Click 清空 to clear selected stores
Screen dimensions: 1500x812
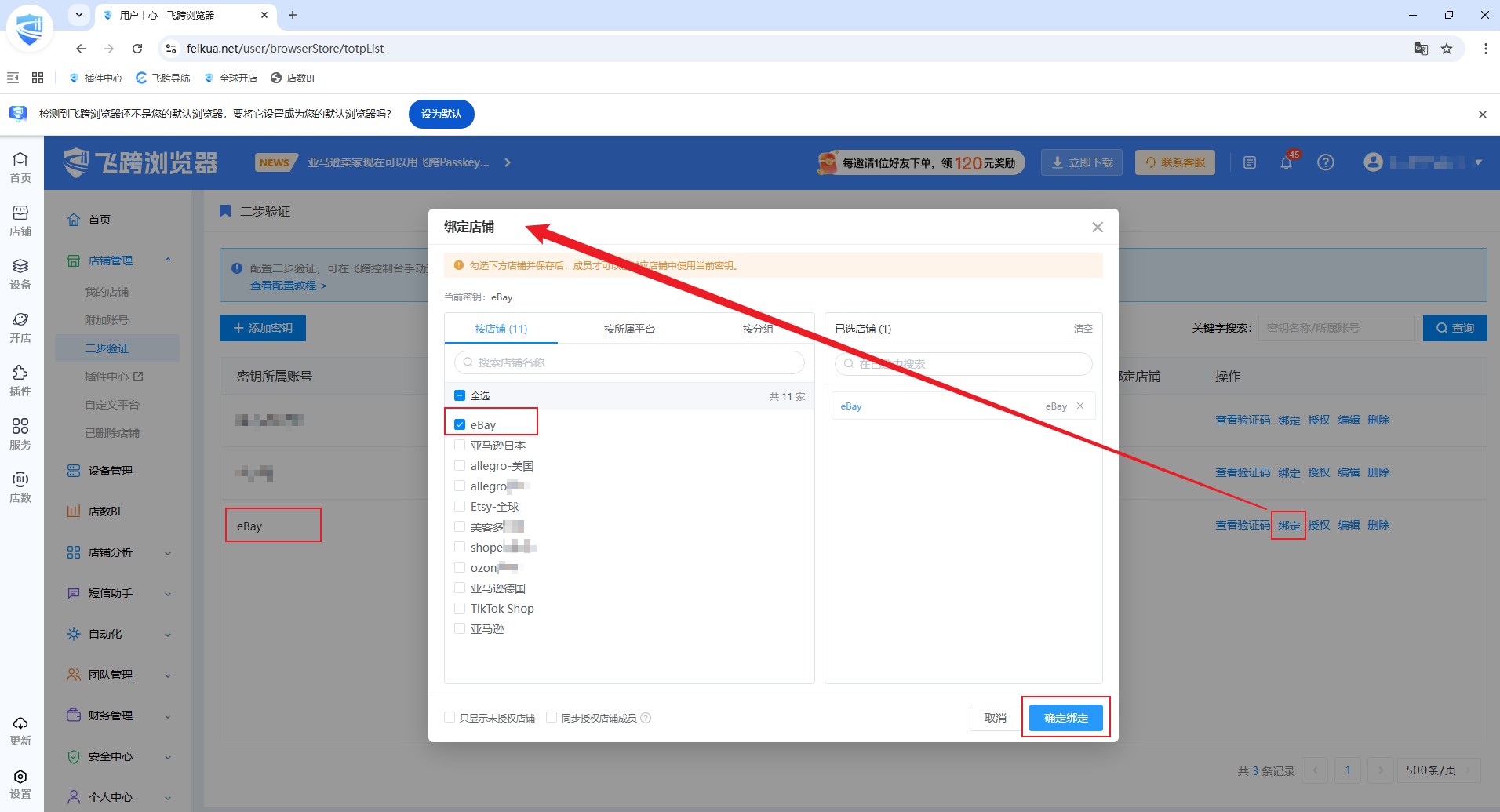pos(1083,329)
